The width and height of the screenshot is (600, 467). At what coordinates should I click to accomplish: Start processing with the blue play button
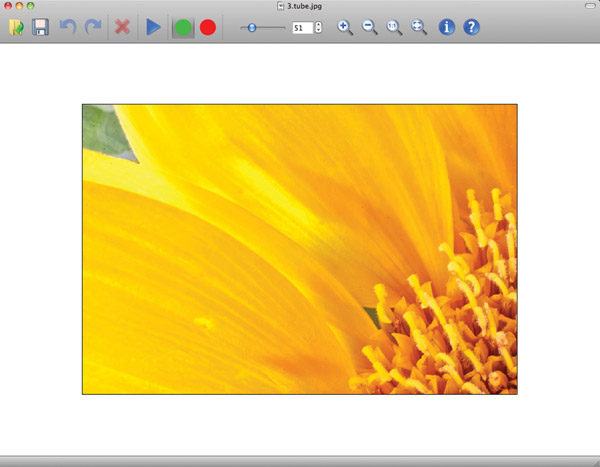(153, 27)
